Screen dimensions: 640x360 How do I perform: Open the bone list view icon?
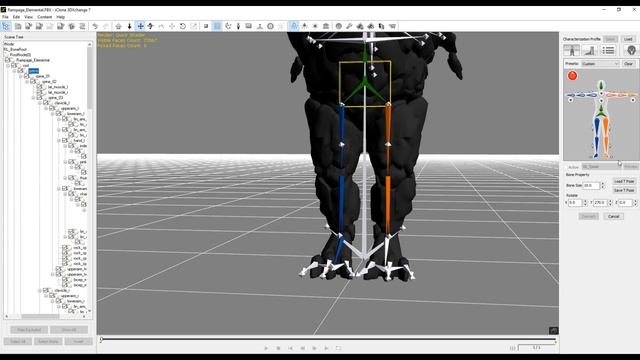pos(608,50)
